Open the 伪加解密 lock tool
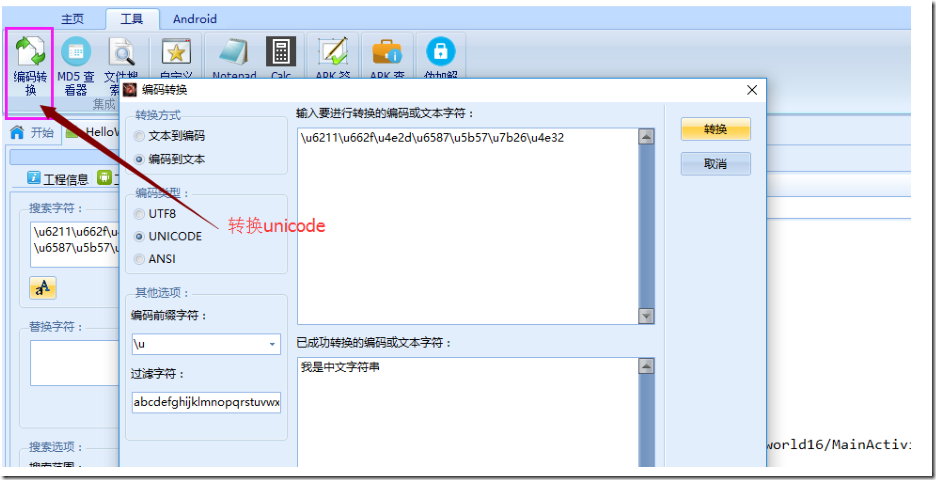 (x=441, y=59)
